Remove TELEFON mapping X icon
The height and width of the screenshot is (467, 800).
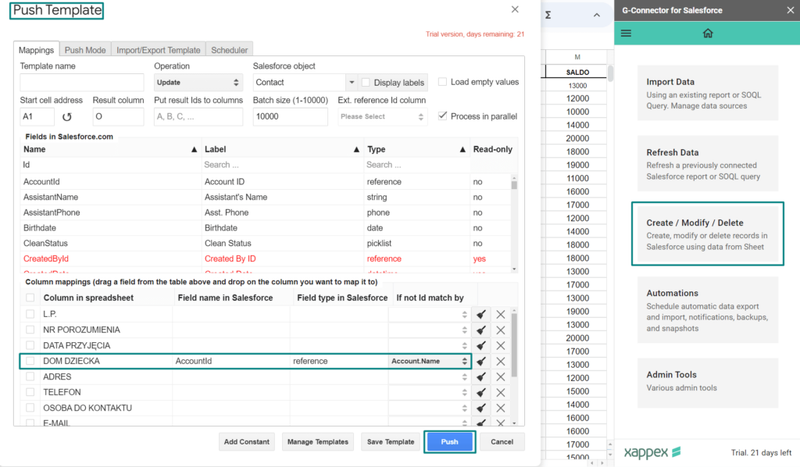(501, 392)
